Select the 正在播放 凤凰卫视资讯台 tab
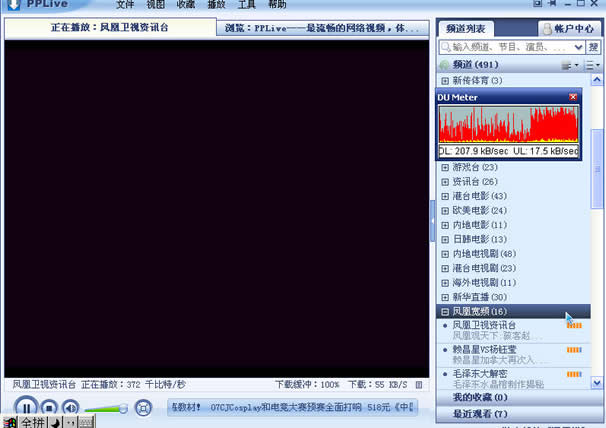Screen dimensions: 606x428 [110, 27]
